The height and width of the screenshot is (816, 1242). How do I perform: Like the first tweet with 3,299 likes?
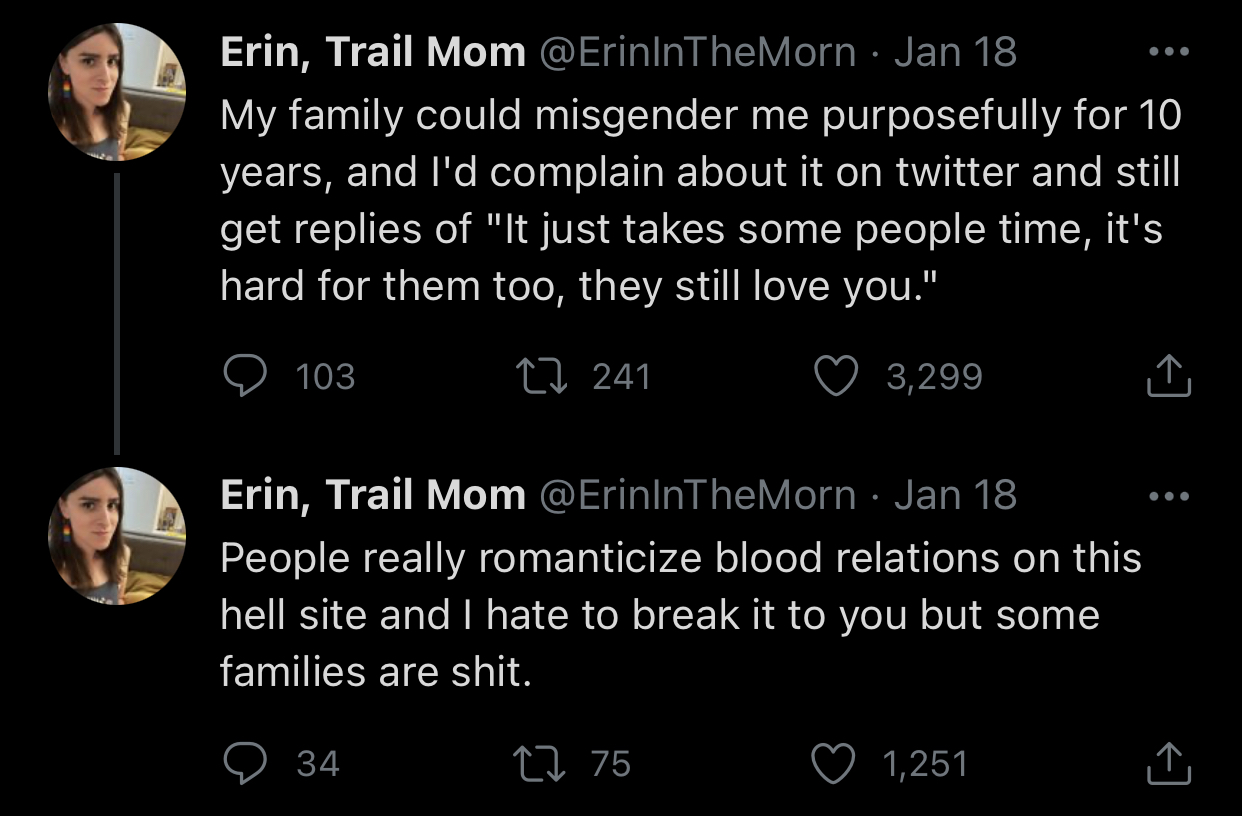pos(836,376)
